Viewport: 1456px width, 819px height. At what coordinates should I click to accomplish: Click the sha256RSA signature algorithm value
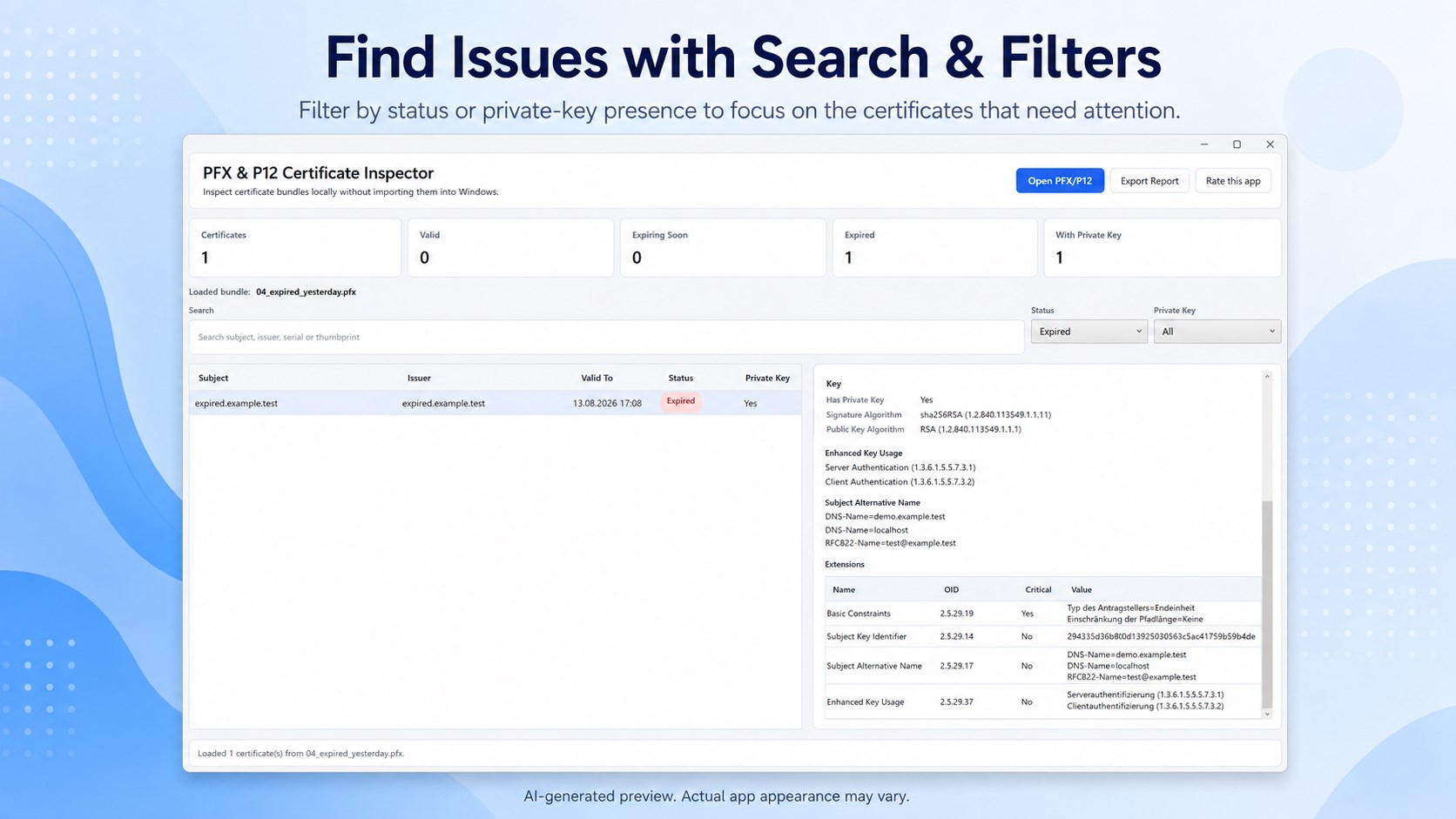985,414
